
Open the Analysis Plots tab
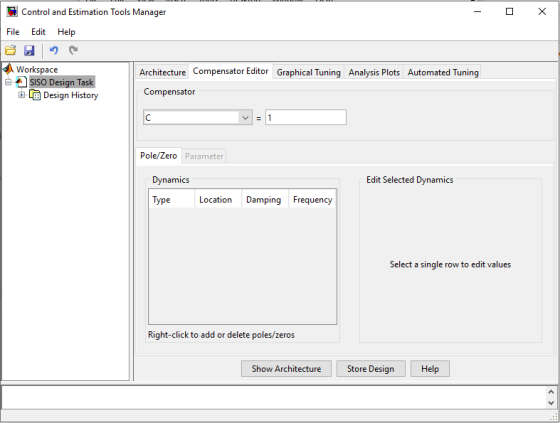[374, 72]
